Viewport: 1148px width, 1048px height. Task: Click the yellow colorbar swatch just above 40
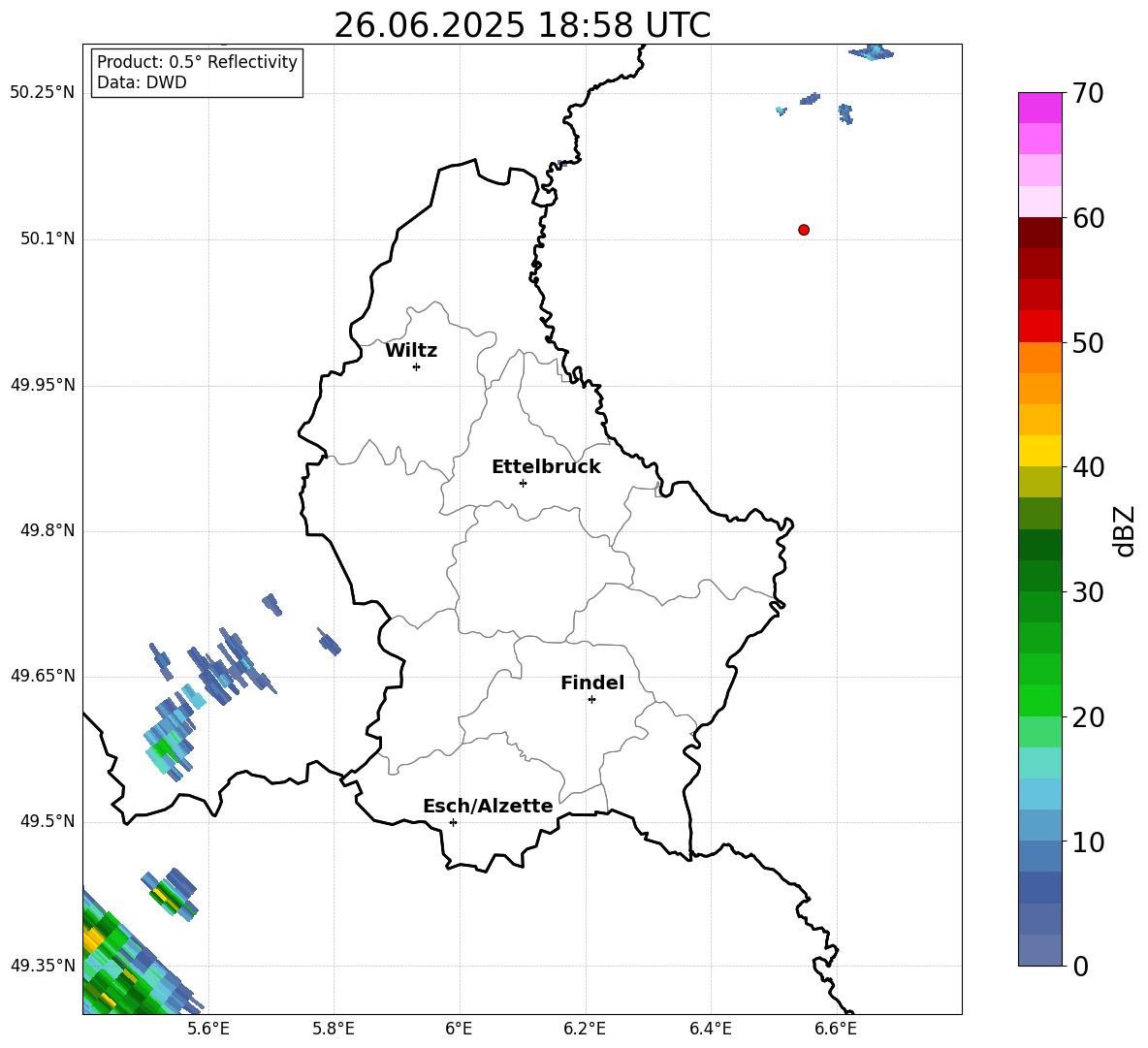coord(1040,452)
